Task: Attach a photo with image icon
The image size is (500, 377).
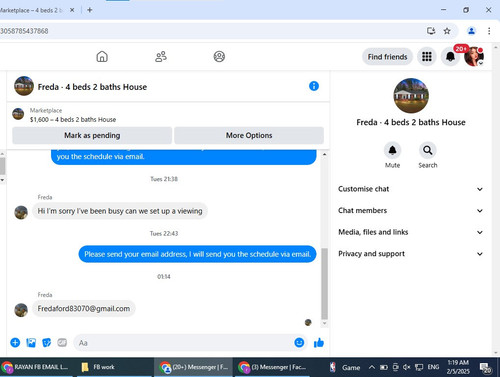Action: point(31,342)
